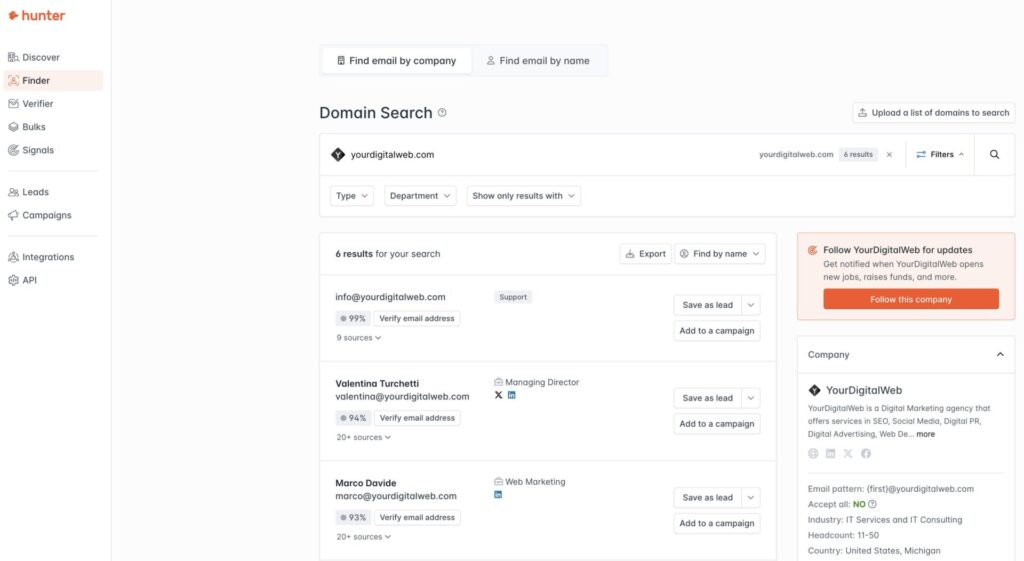The height and width of the screenshot is (561, 1024).
Task: Click Follow this company button
Action: pyautogui.click(x=910, y=299)
